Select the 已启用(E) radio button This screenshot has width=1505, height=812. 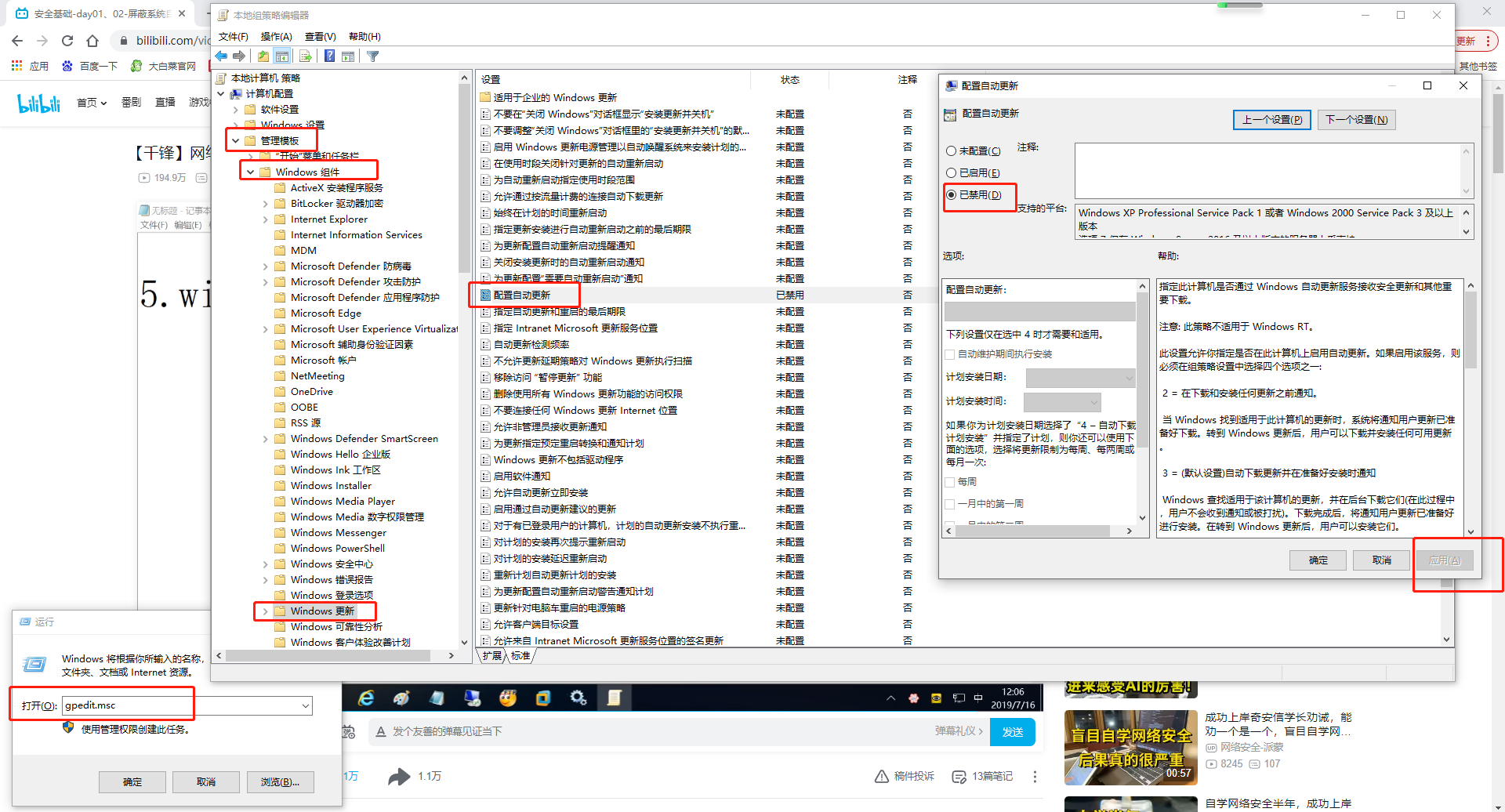(952, 173)
